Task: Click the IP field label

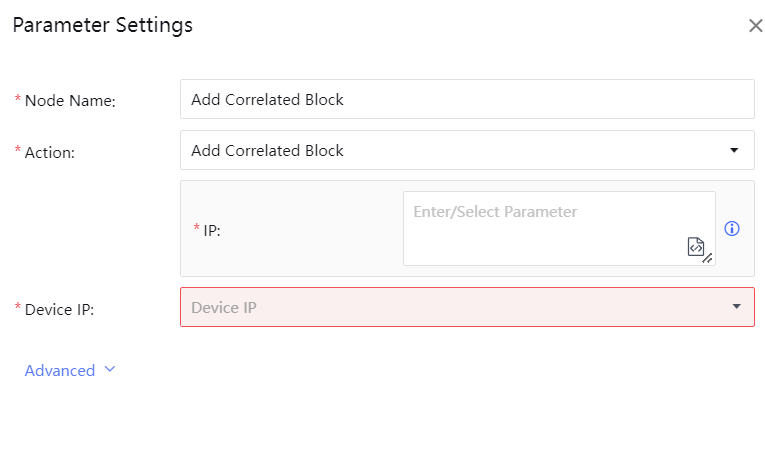Action: pos(211,230)
